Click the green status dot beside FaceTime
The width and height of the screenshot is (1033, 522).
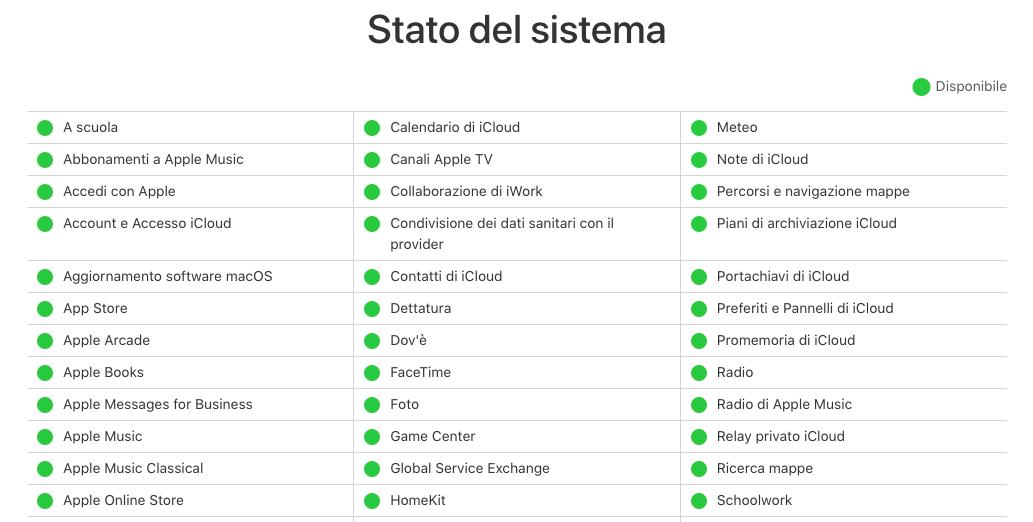coord(372,373)
